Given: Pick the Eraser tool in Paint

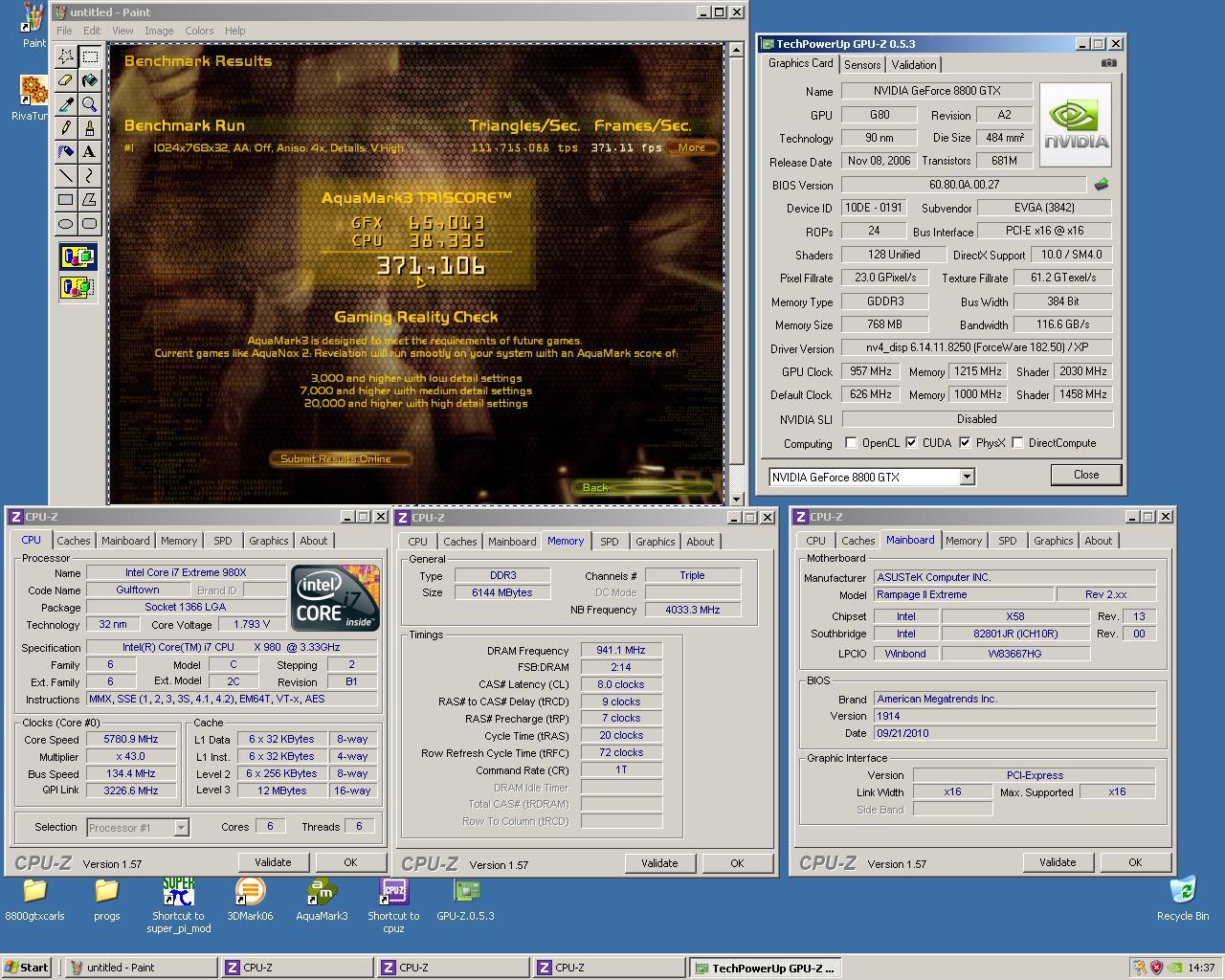Looking at the screenshot, I should [66, 80].
